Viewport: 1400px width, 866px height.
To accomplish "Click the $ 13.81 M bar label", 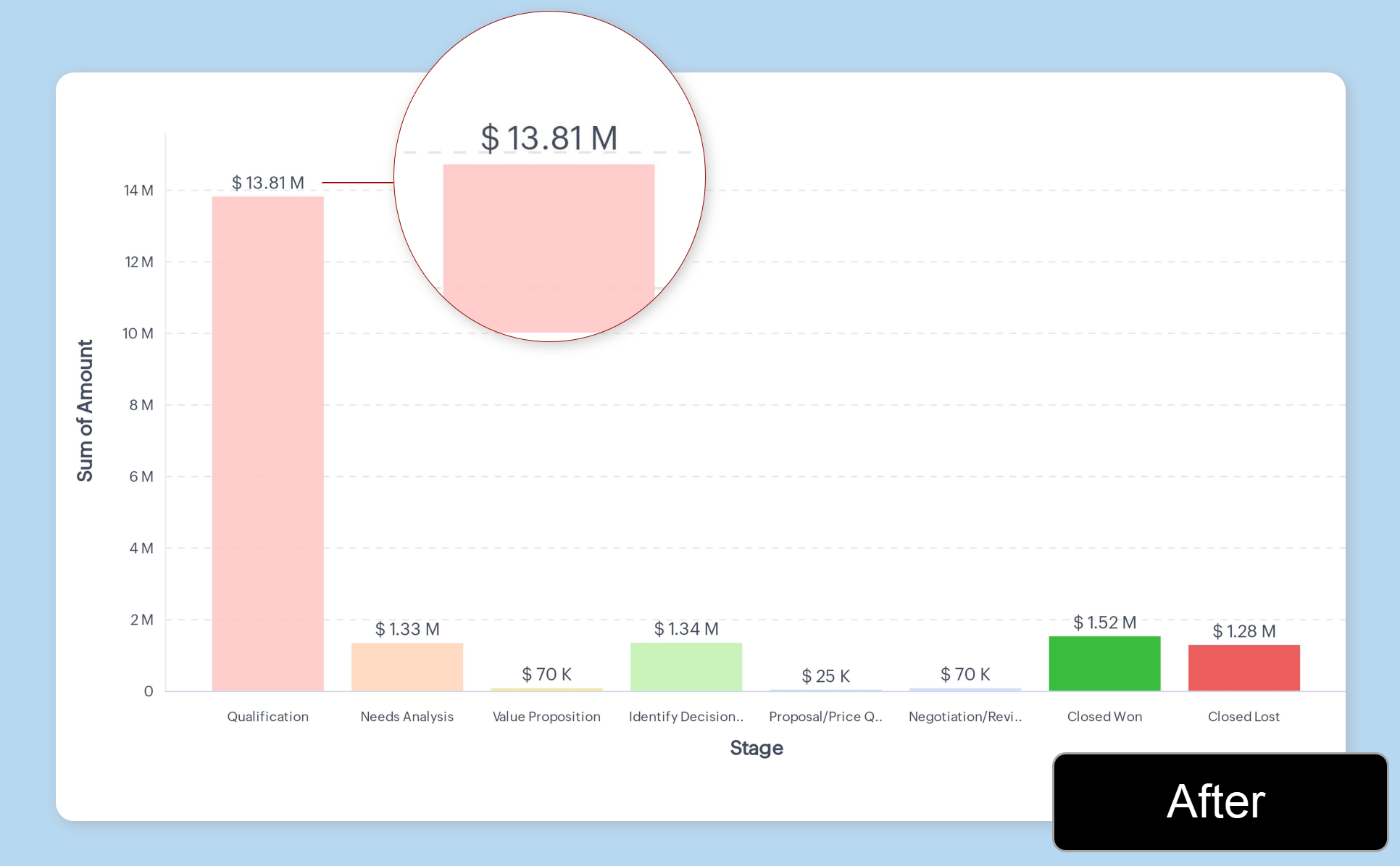I will point(267,183).
